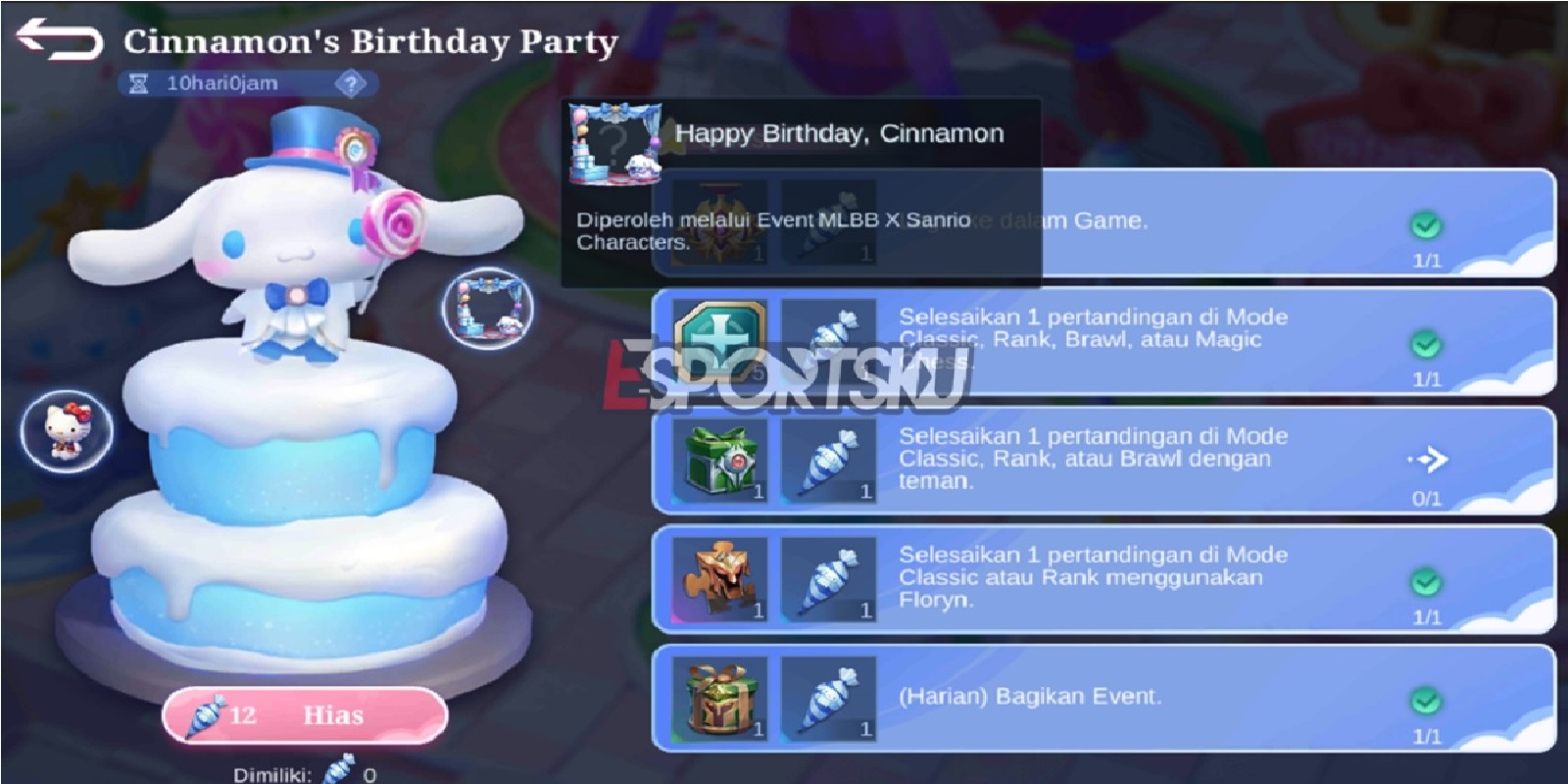Screen dimensions: 1568x784
Task: Tap the birthday border frame bubble
Action: coord(488,308)
